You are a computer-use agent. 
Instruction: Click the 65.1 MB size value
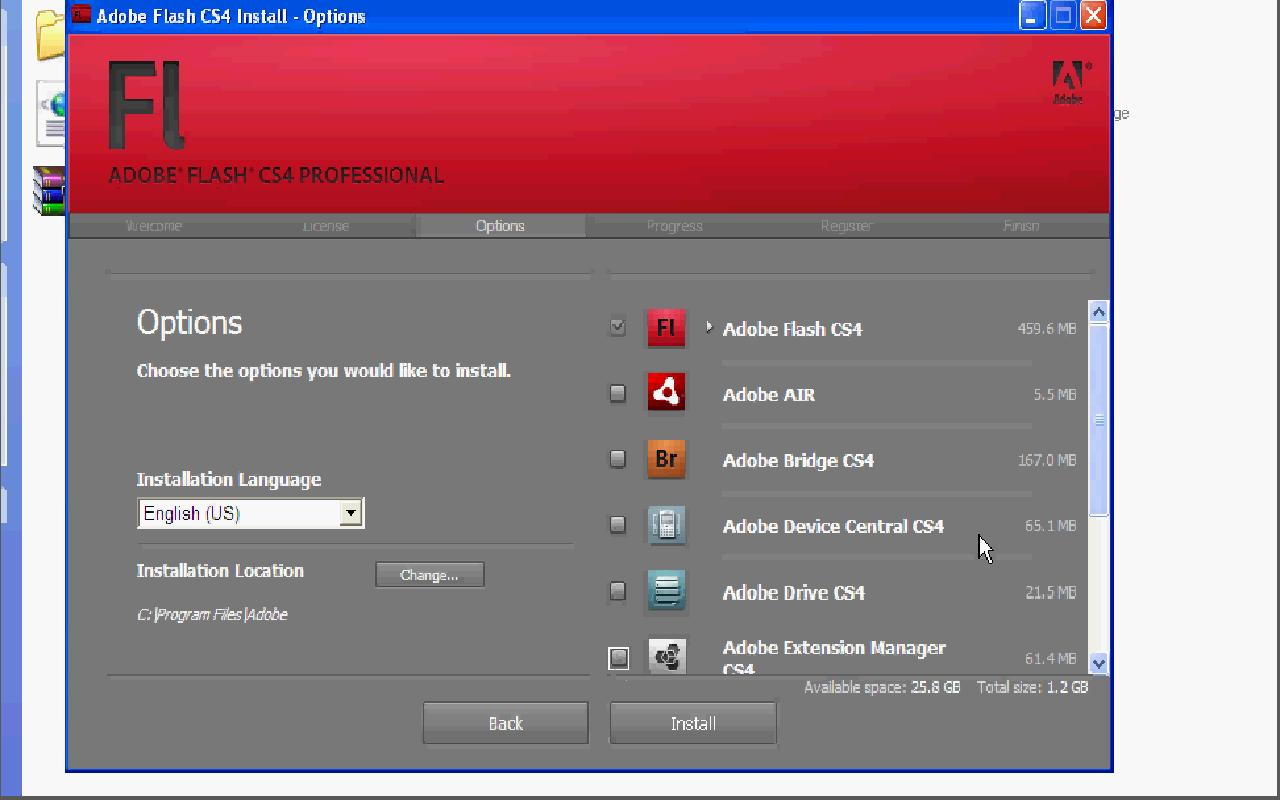(1051, 526)
